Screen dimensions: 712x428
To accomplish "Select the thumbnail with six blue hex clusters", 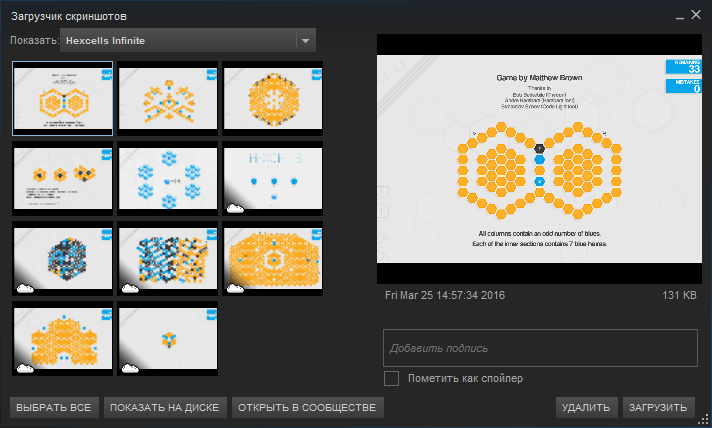I will coord(168,178).
